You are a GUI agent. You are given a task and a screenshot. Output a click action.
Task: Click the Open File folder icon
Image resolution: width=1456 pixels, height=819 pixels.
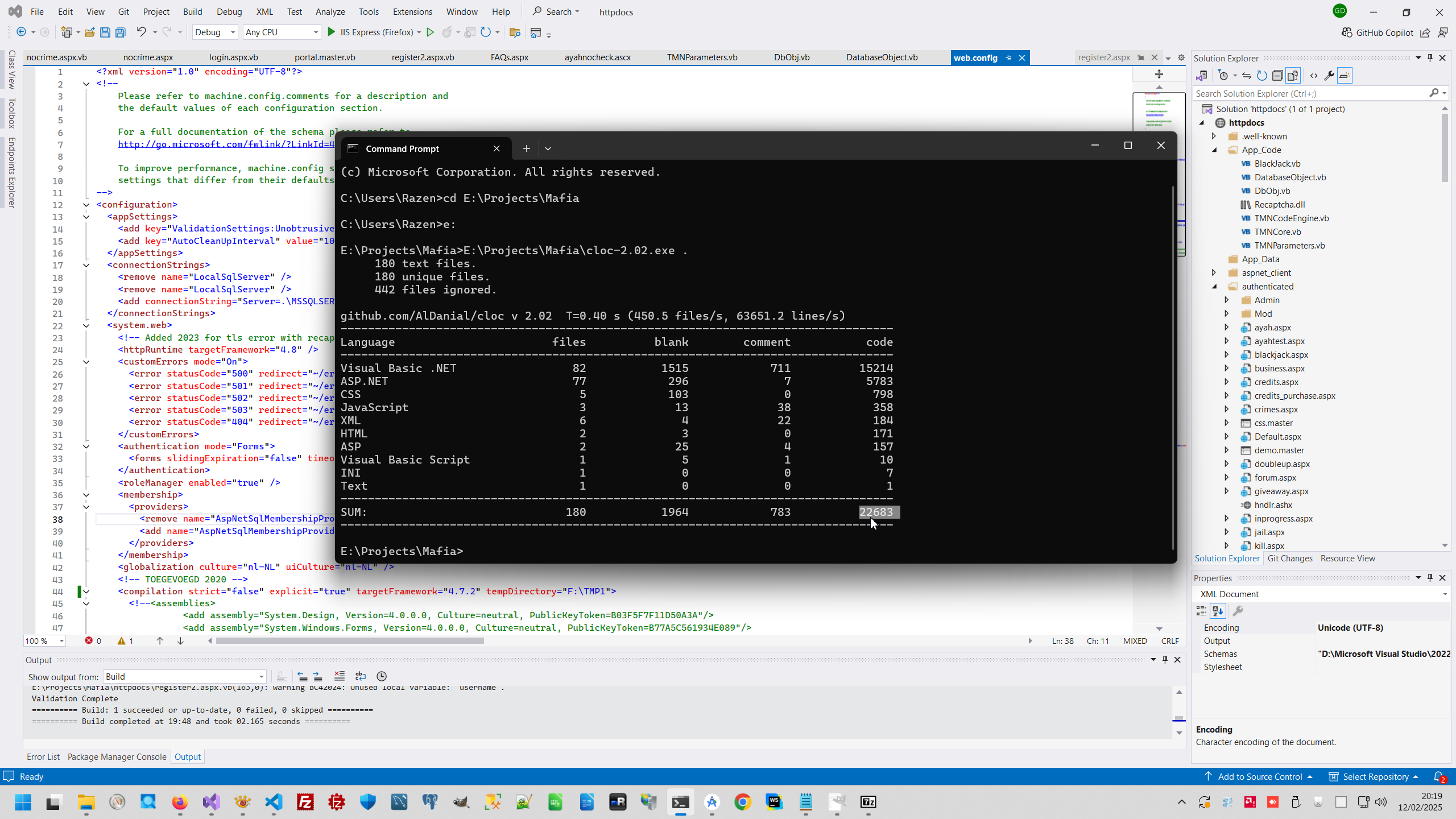click(89, 32)
